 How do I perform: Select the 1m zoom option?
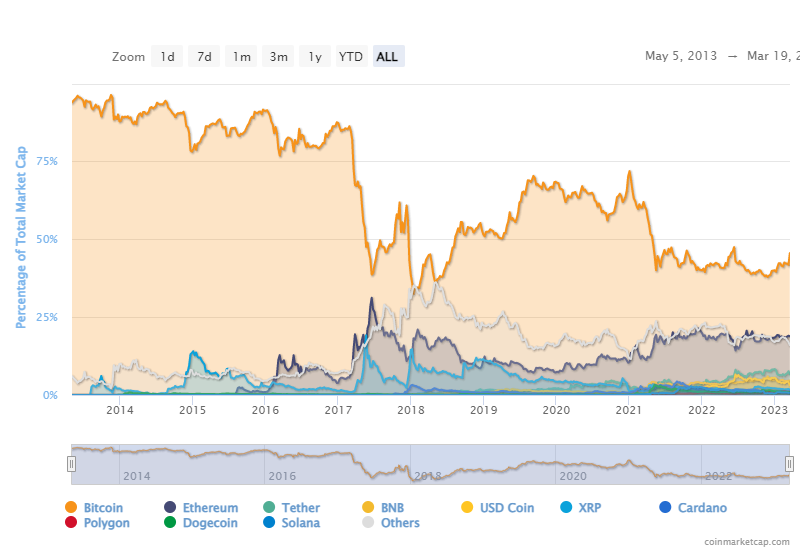click(241, 57)
